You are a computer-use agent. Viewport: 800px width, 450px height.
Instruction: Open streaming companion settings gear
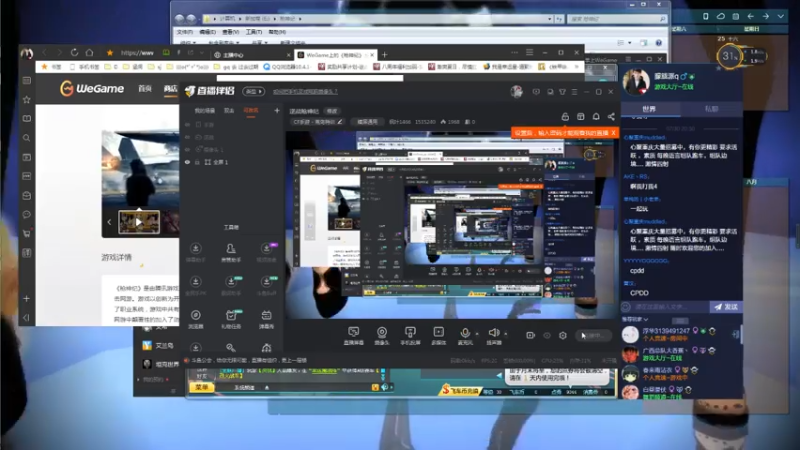pos(563,335)
